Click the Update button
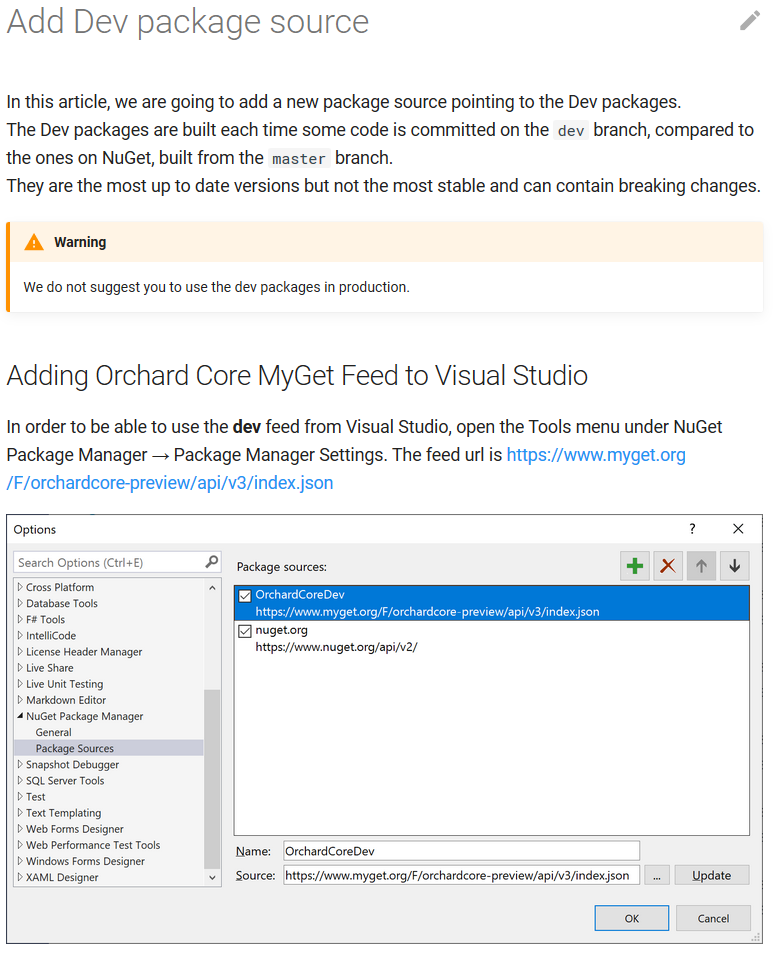Viewport: 776px width, 956px height. [x=711, y=876]
